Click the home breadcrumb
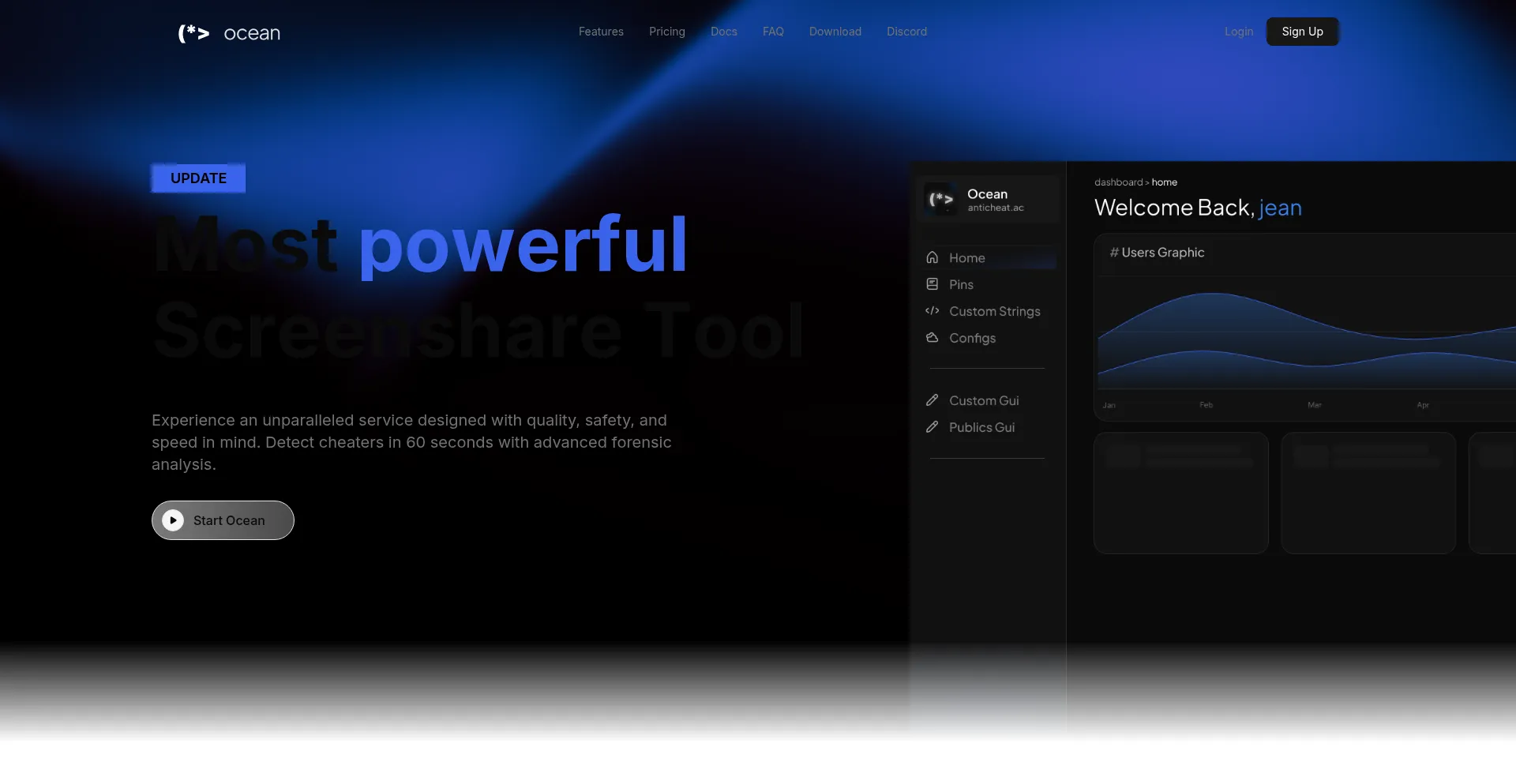Screen dimensions: 1516x784 [x=1164, y=182]
